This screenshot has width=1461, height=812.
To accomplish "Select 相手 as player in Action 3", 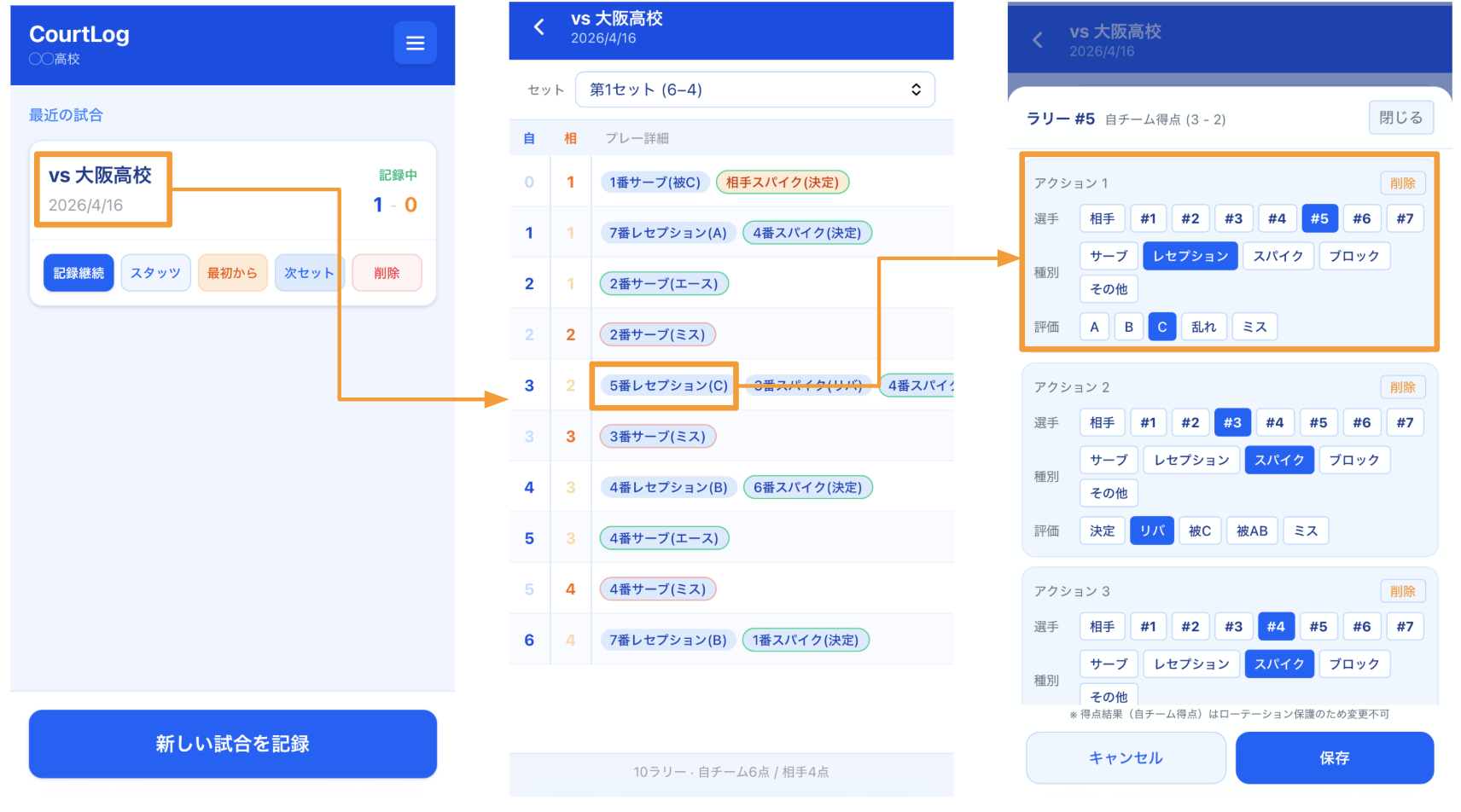I will click(1102, 627).
